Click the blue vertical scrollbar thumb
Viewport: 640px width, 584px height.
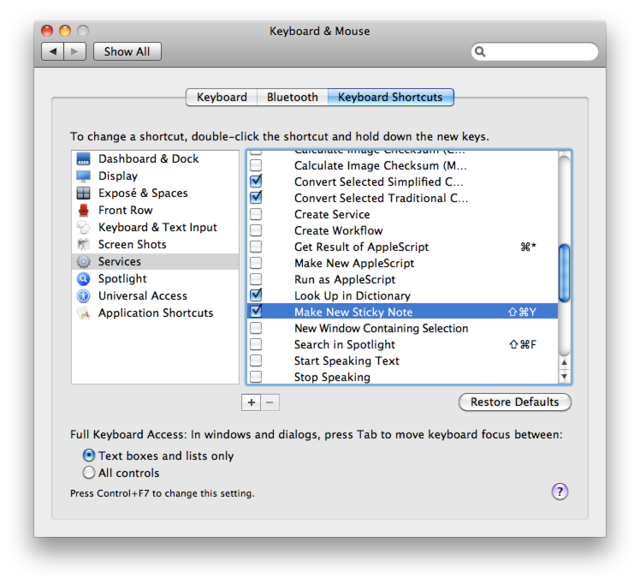pyautogui.click(x=564, y=273)
